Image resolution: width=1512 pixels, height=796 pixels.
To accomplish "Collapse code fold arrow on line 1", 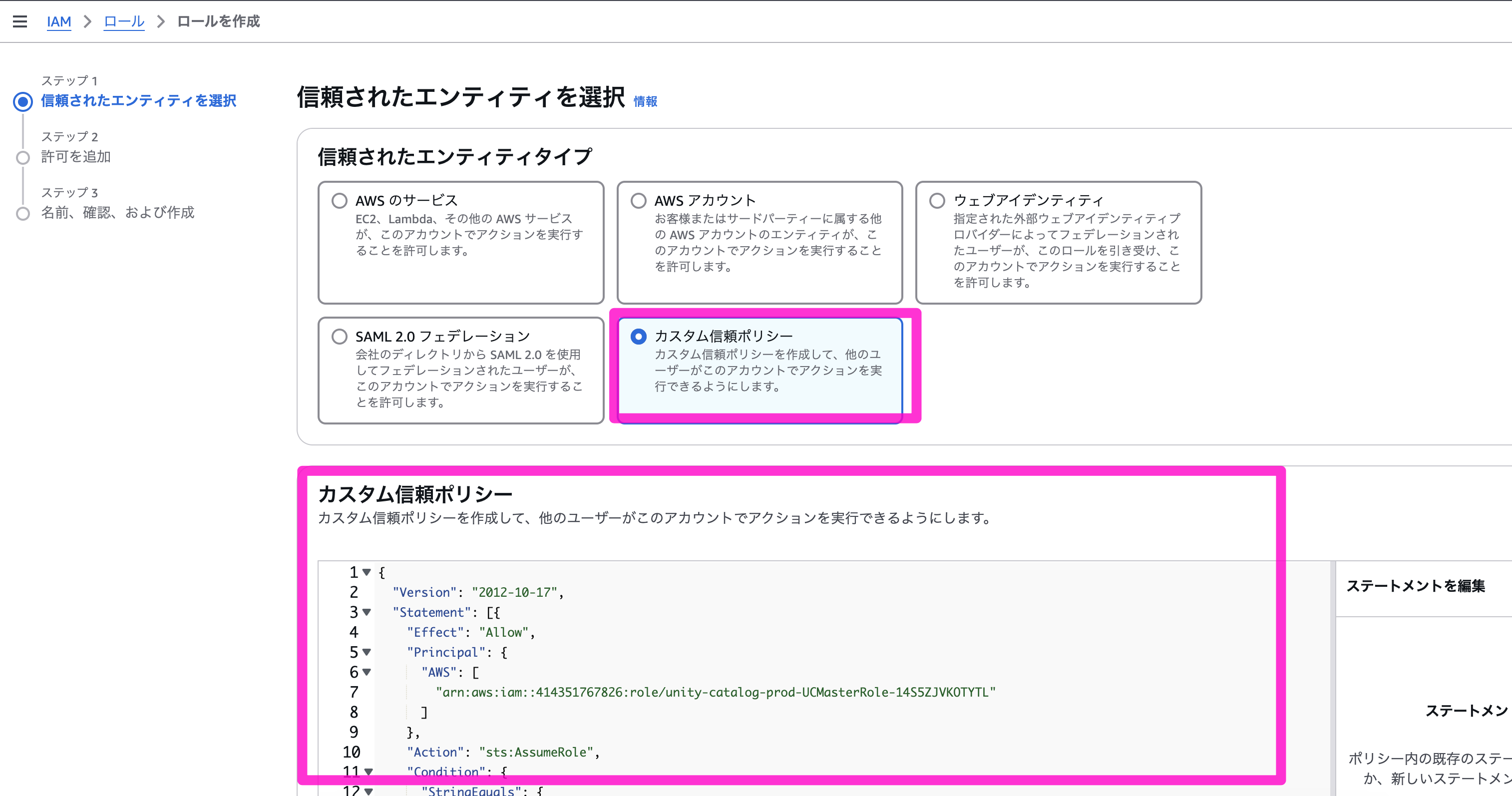I will (367, 572).
